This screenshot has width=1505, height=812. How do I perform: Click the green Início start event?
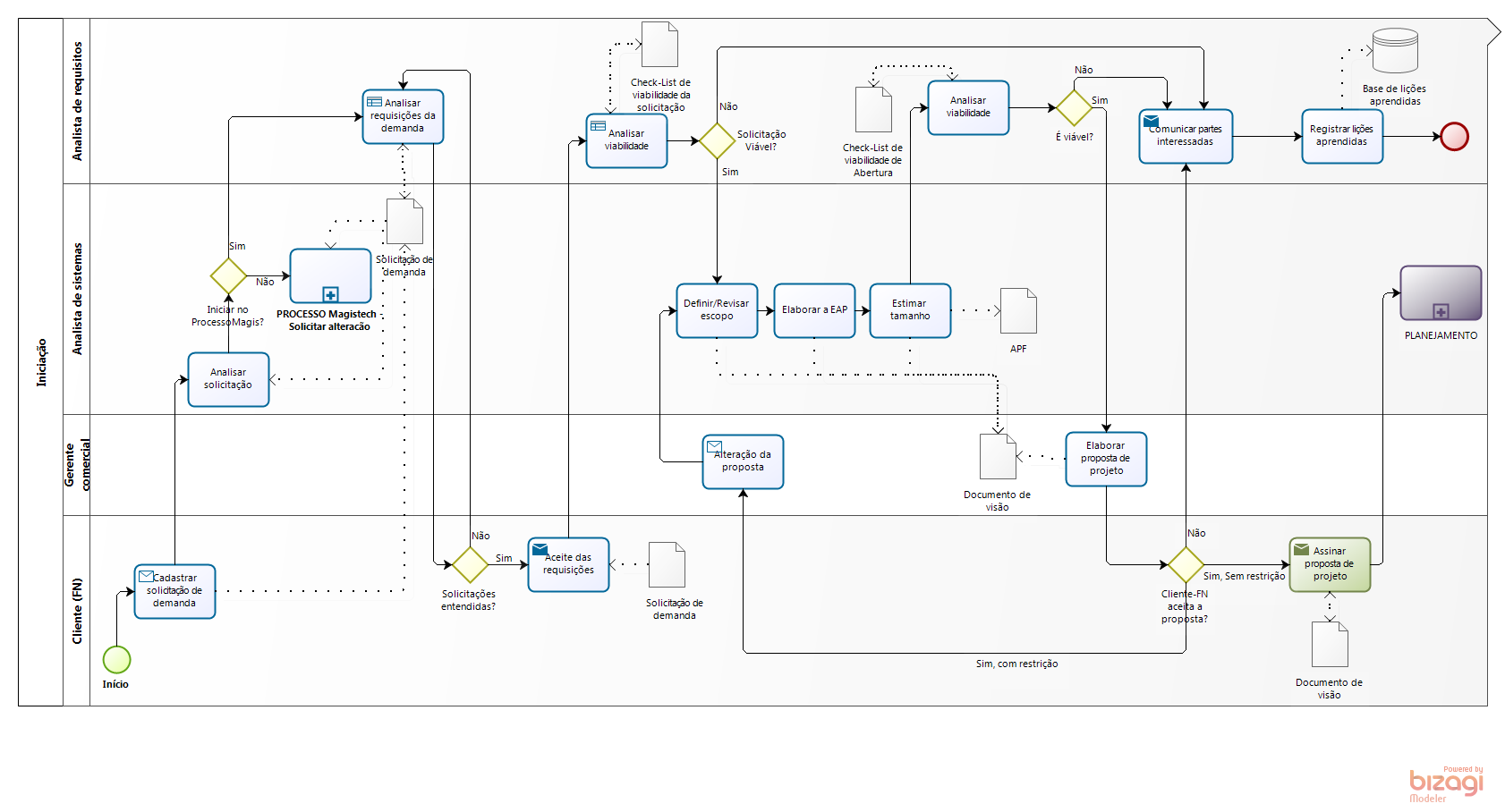(x=116, y=660)
